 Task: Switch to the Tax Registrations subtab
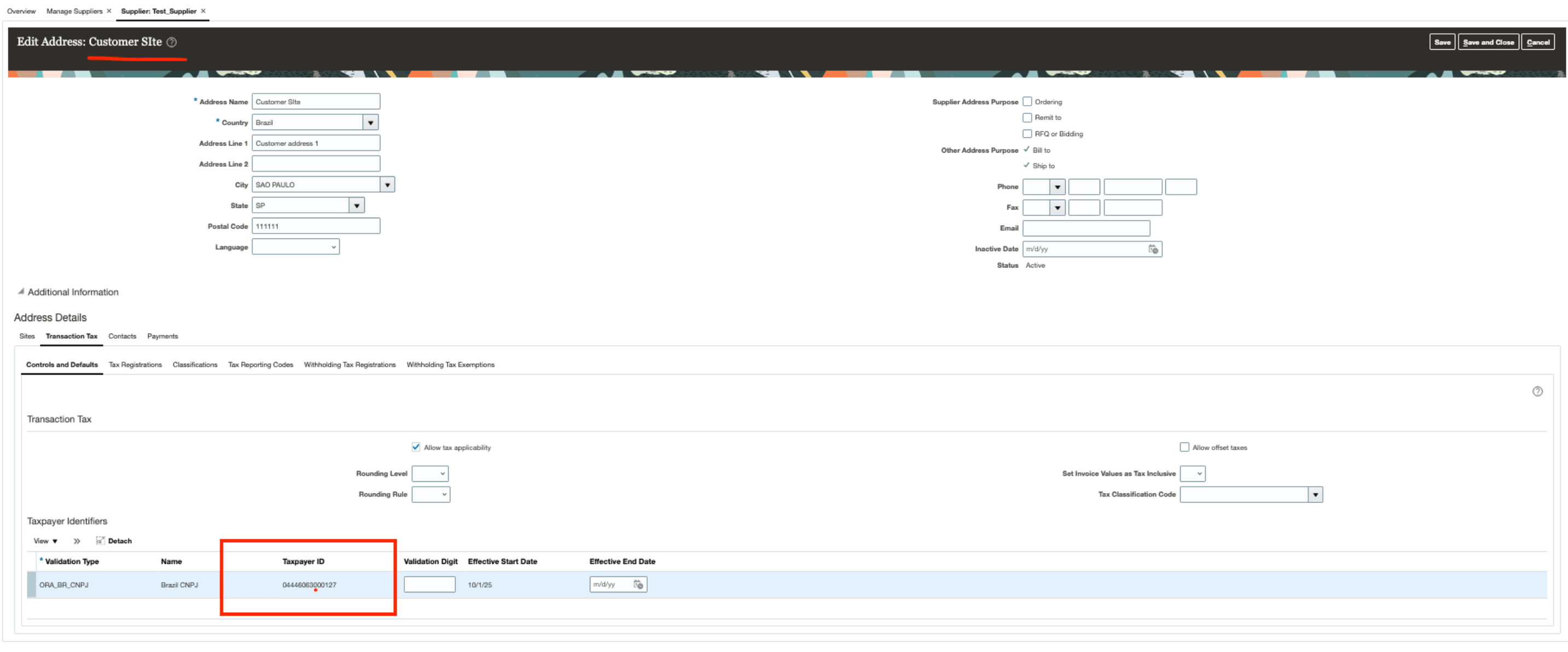[135, 365]
